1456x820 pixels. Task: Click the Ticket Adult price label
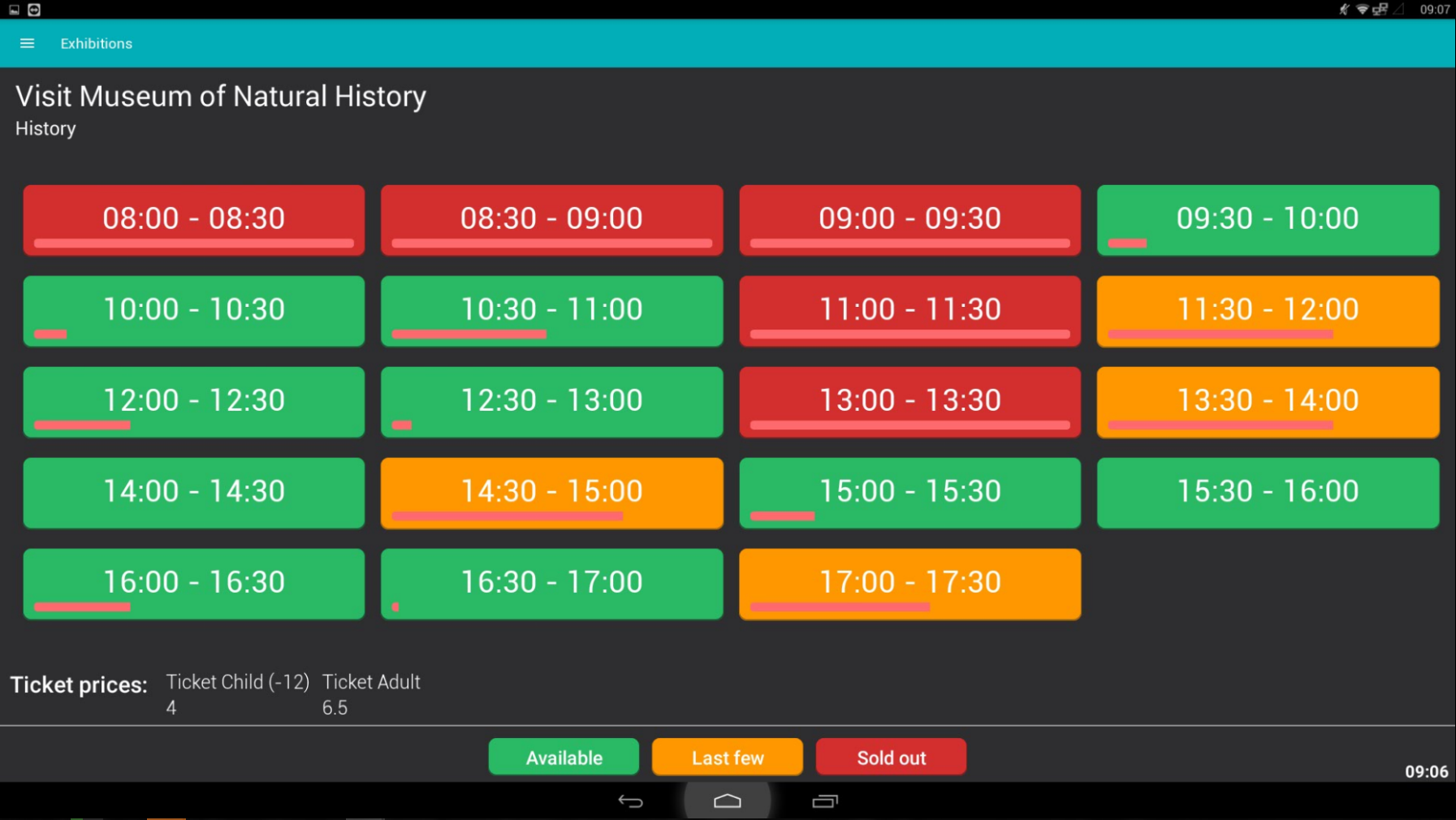371,682
